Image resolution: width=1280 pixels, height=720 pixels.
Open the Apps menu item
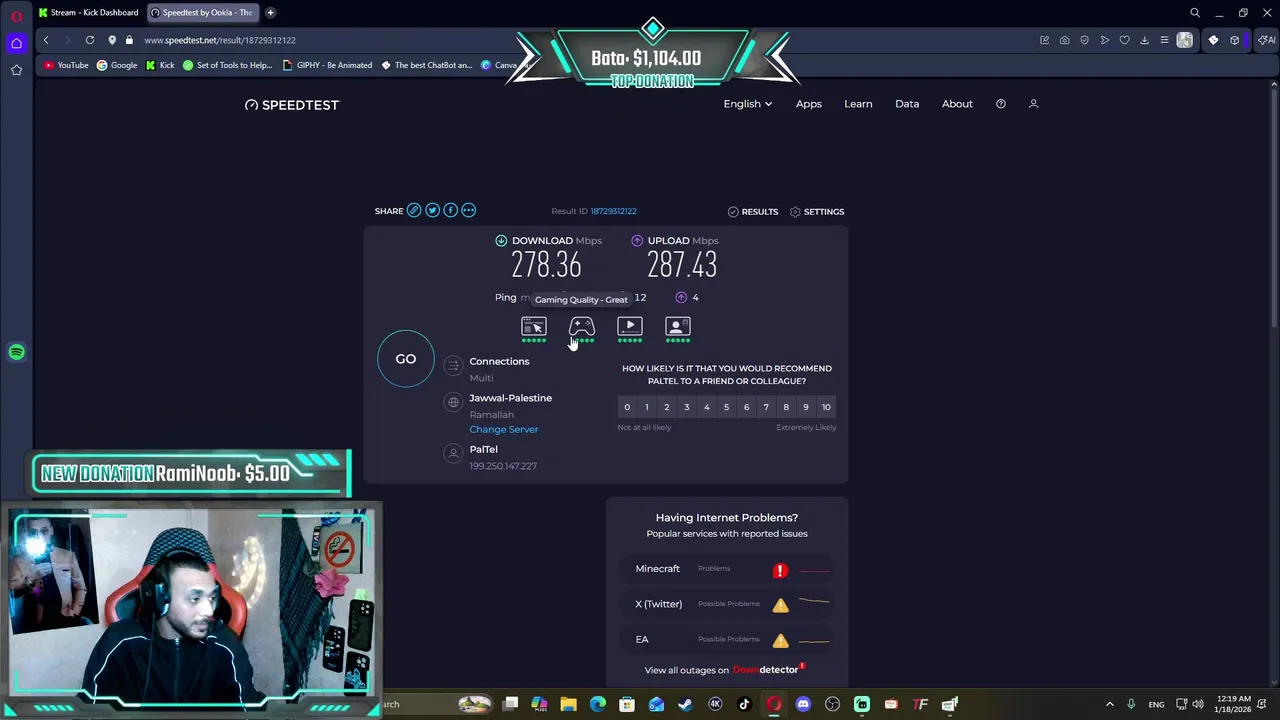tap(809, 104)
